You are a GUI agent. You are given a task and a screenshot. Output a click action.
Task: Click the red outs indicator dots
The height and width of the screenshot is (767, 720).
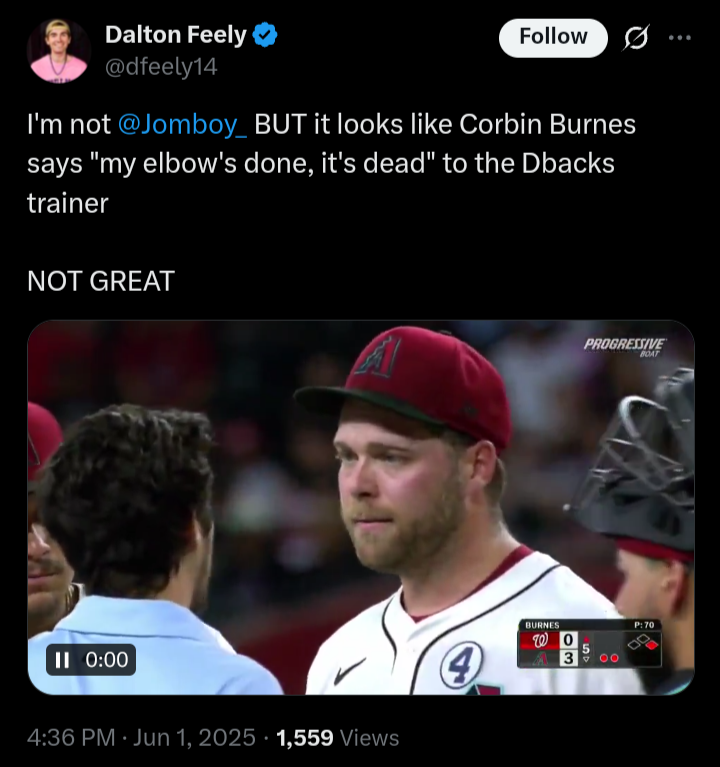coord(609,659)
